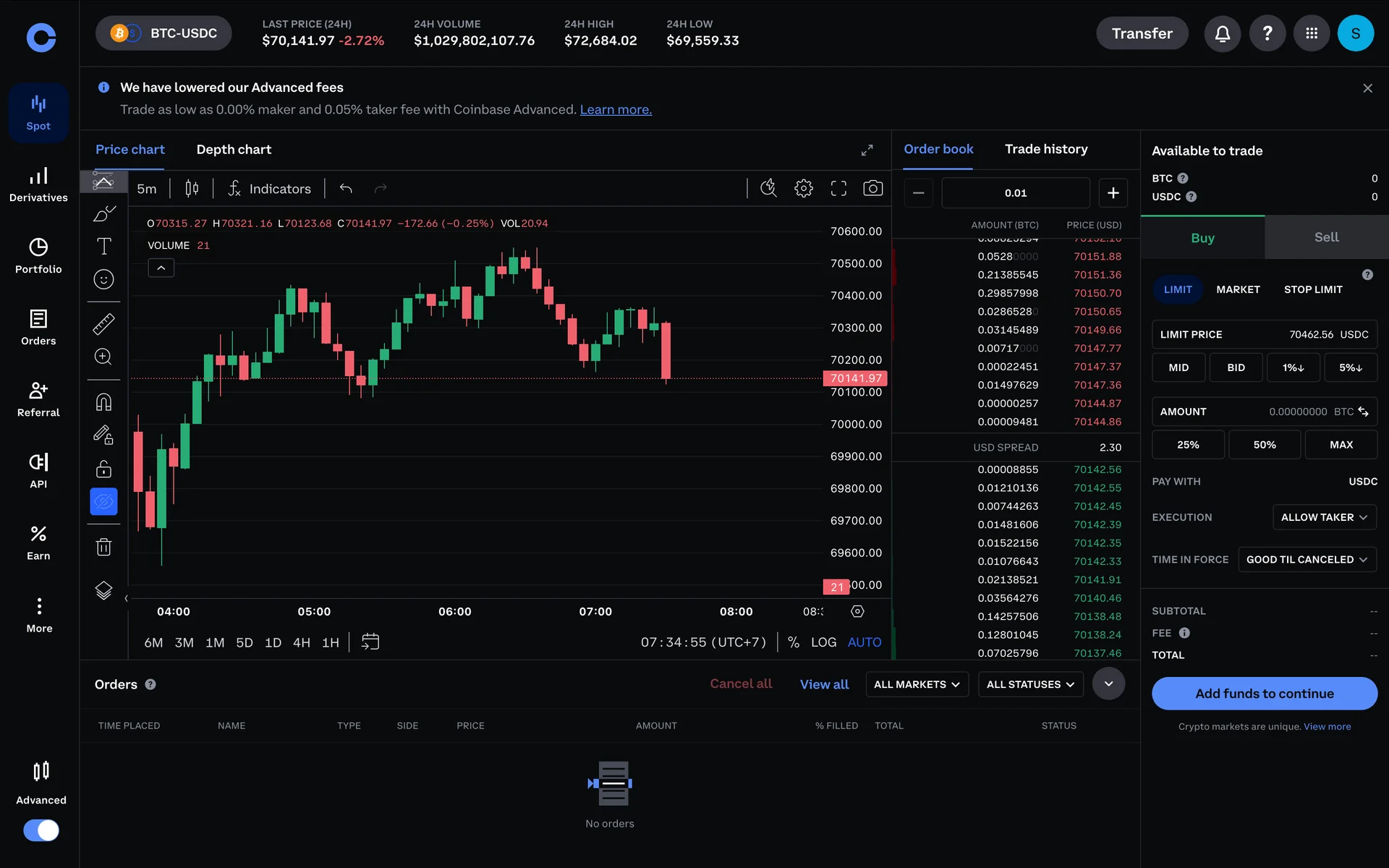Viewport: 1389px width, 868px height.
Task: Click the Transfer button
Action: click(1142, 33)
